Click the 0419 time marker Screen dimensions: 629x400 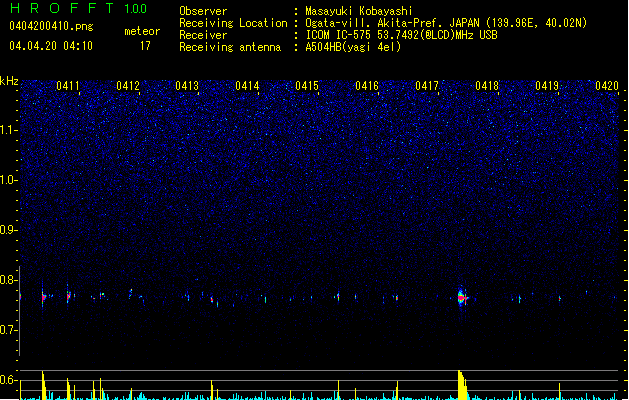click(x=547, y=86)
